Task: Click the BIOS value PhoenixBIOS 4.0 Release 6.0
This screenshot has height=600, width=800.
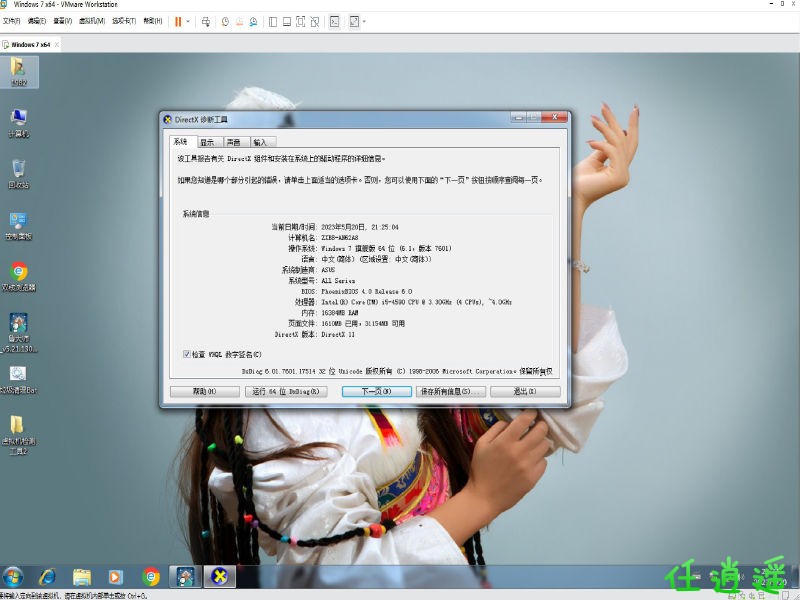Action: (x=367, y=291)
